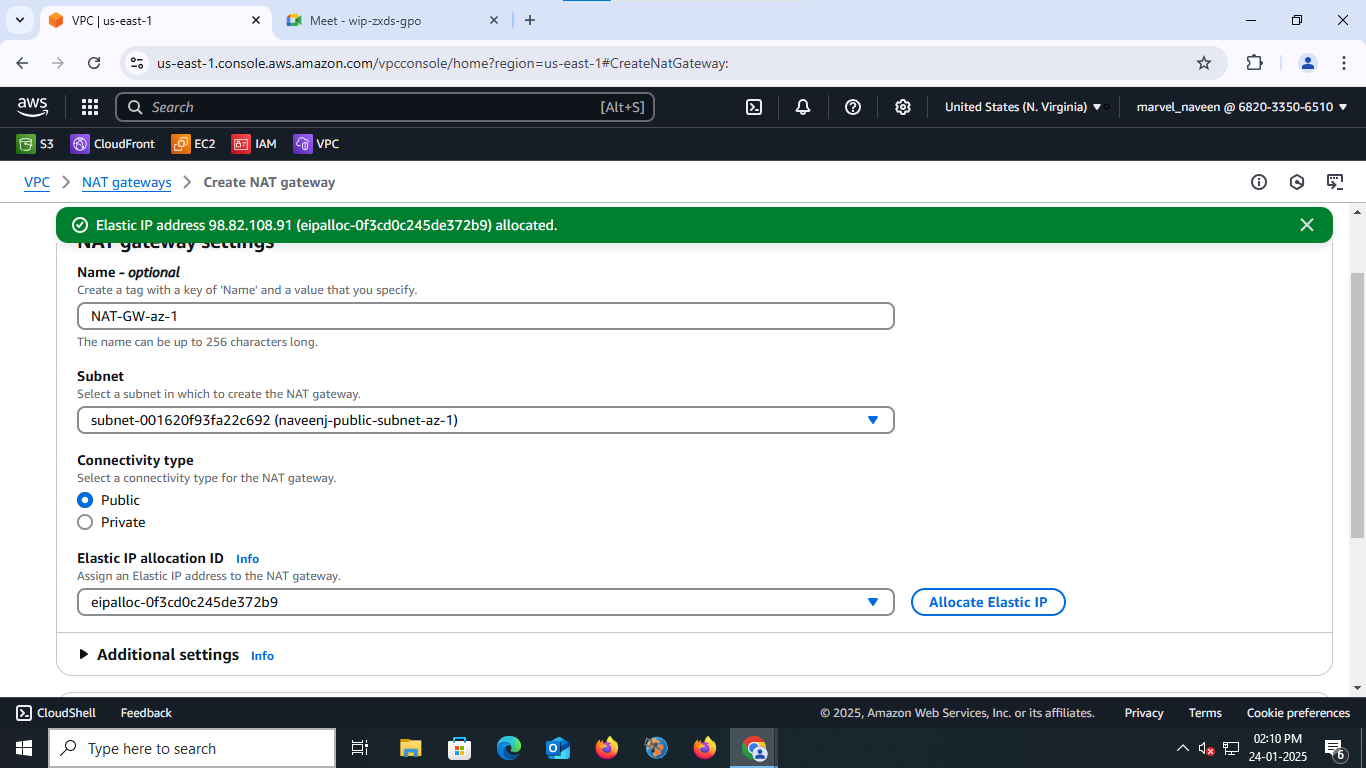Open Microsoft Edge from taskbar
Screen dimensions: 1366x768
[509, 748]
